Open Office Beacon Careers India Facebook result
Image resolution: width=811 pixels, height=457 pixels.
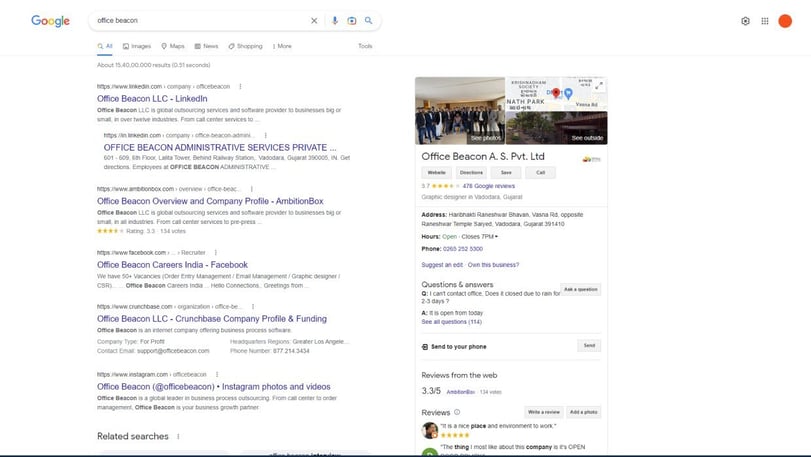172,265
